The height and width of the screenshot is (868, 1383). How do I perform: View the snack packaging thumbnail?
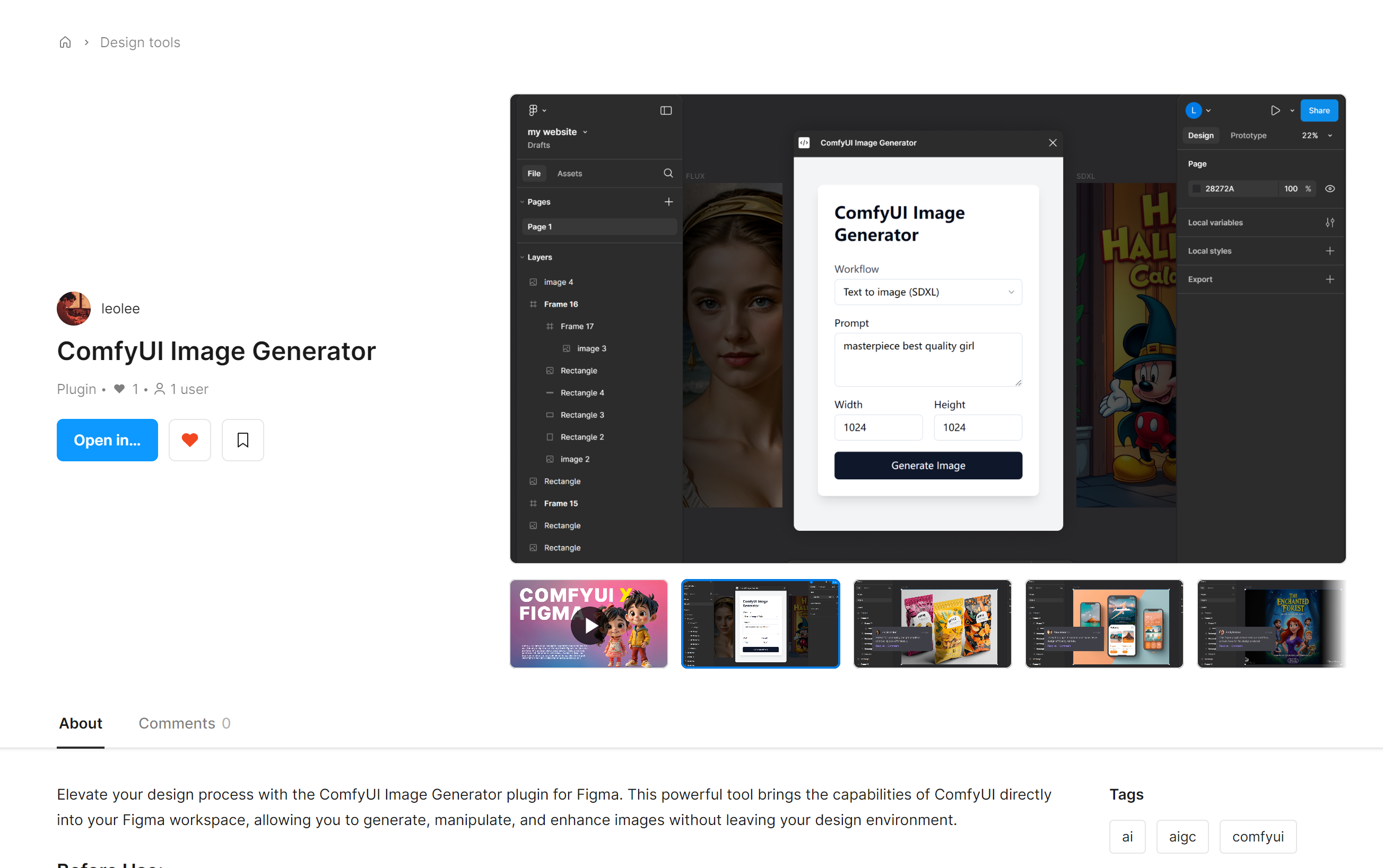(932, 624)
